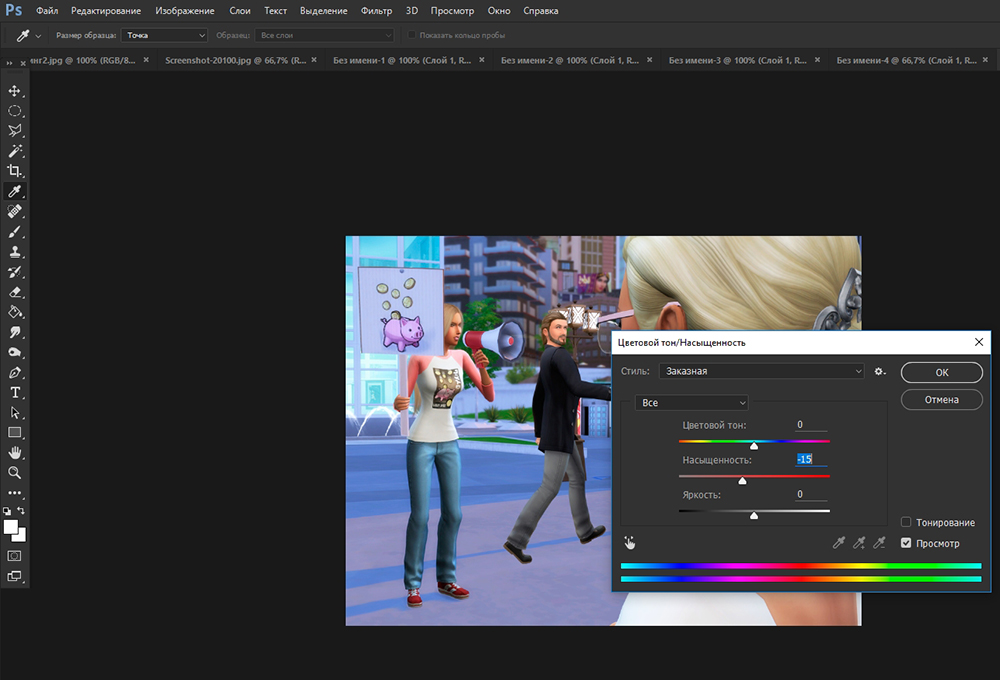This screenshot has height=680, width=1000.
Task: Select the Move tool
Action: [x=15, y=91]
